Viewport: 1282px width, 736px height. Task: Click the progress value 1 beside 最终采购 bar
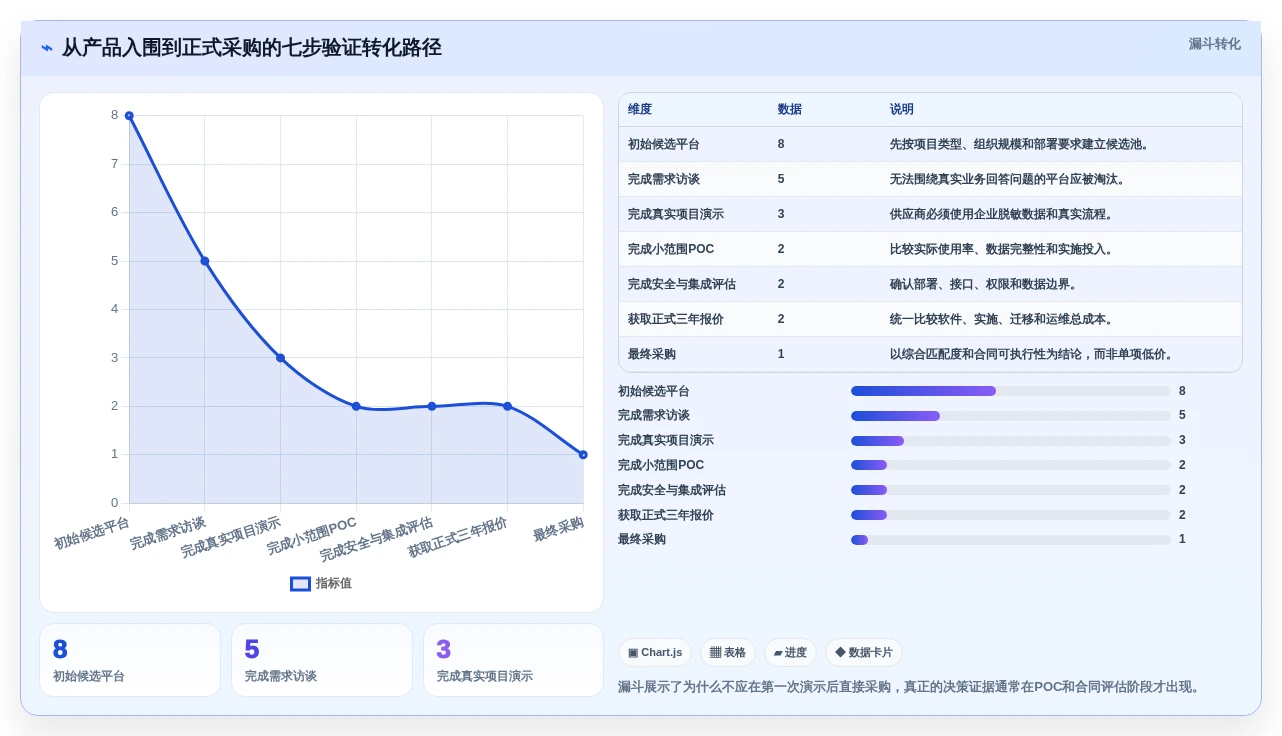point(1182,540)
